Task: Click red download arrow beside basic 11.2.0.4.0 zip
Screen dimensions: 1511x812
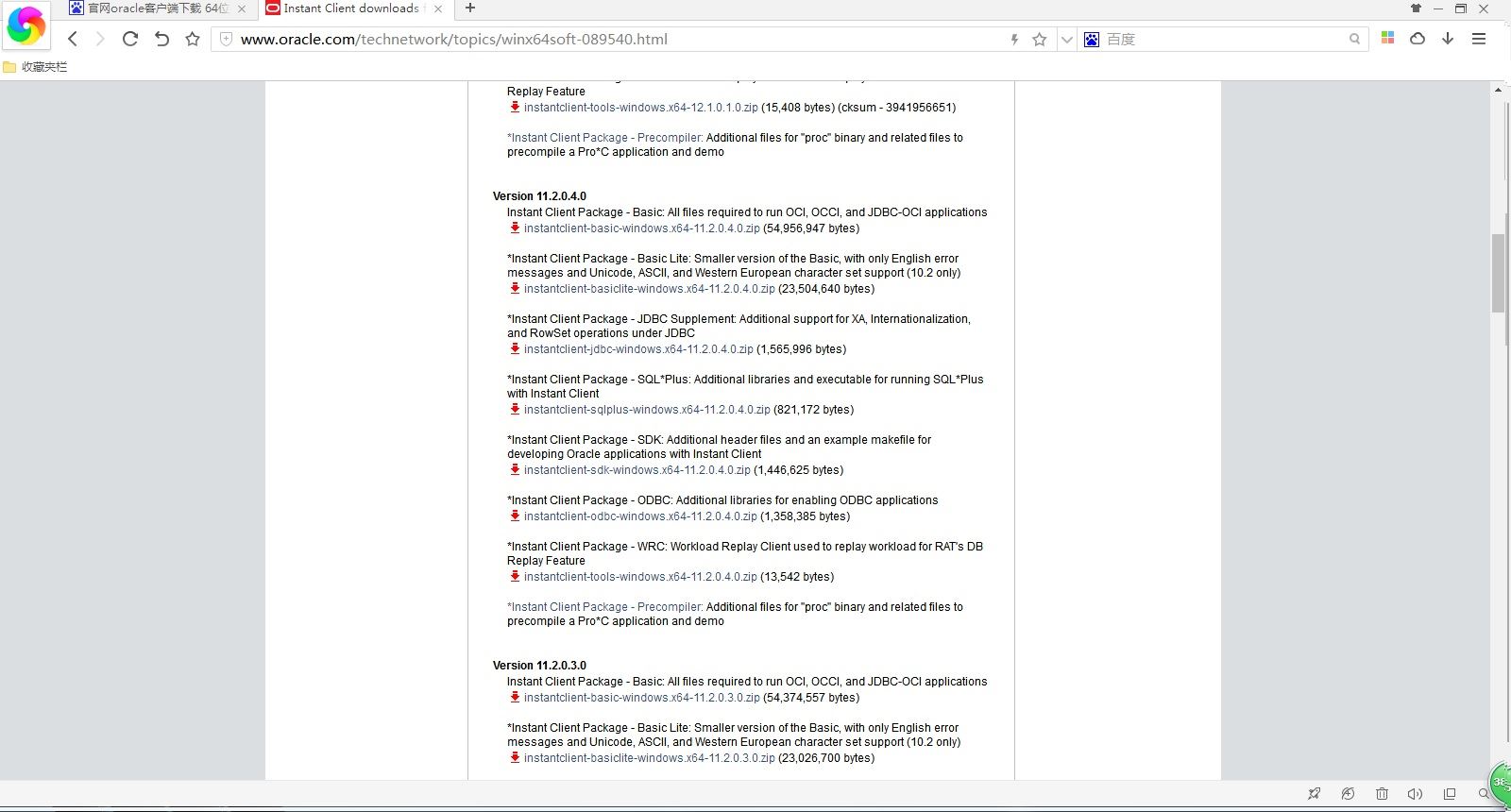Action: [515, 228]
